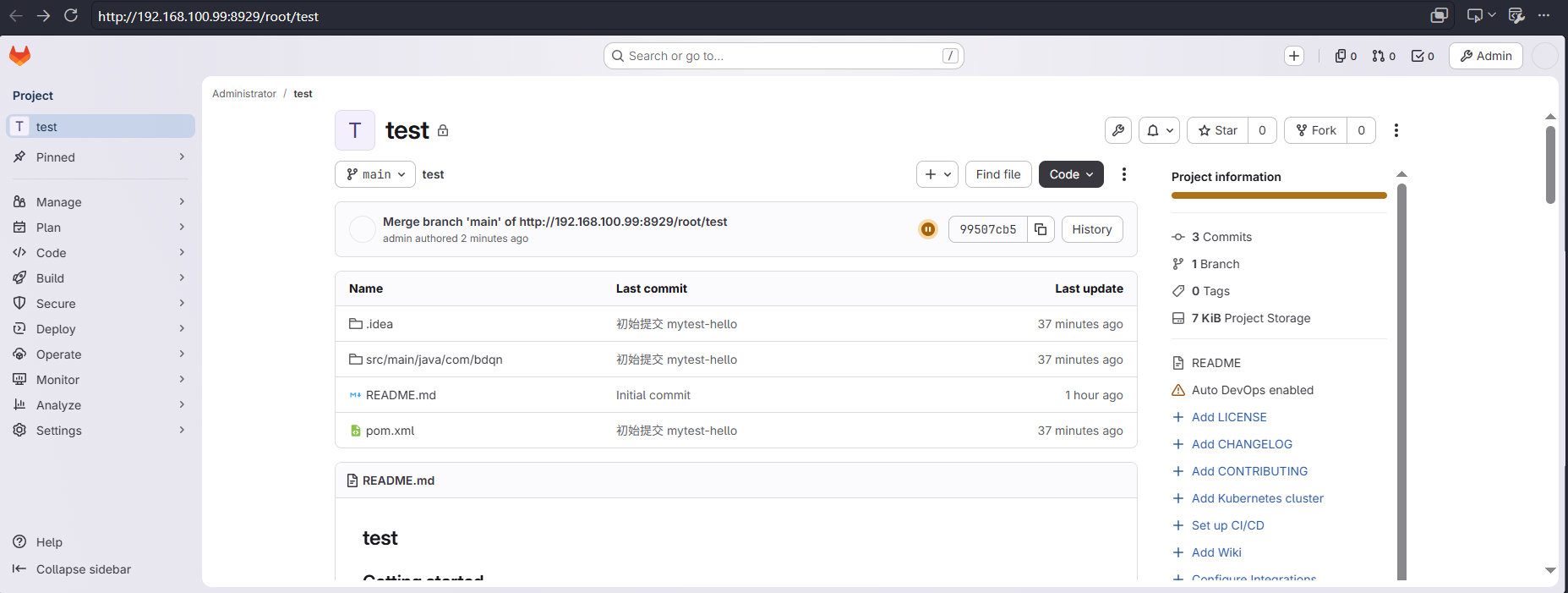Open the Settings sidebar menu
Image resolution: width=1568 pixels, height=593 pixels.
101,431
